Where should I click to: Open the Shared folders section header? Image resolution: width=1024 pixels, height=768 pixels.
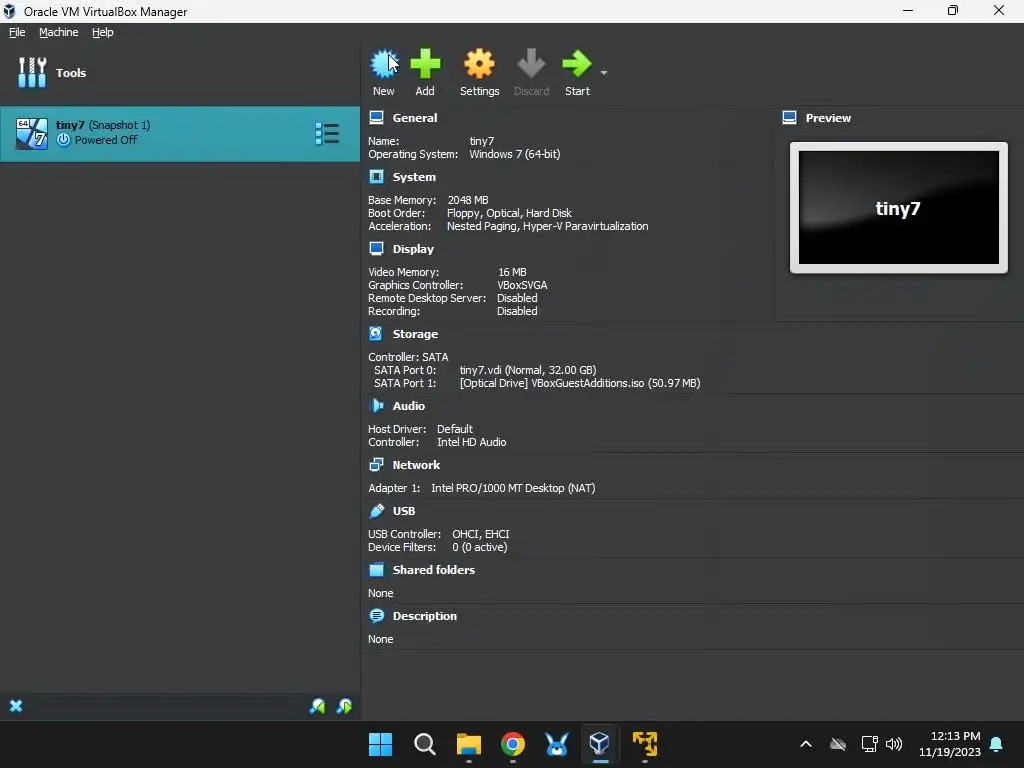click(434, 570)
